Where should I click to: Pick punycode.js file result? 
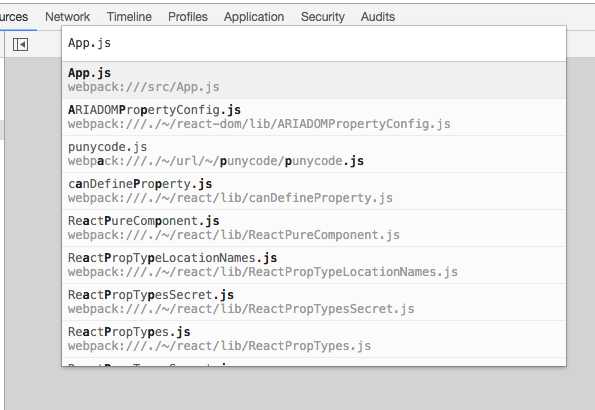pos(314,154)
